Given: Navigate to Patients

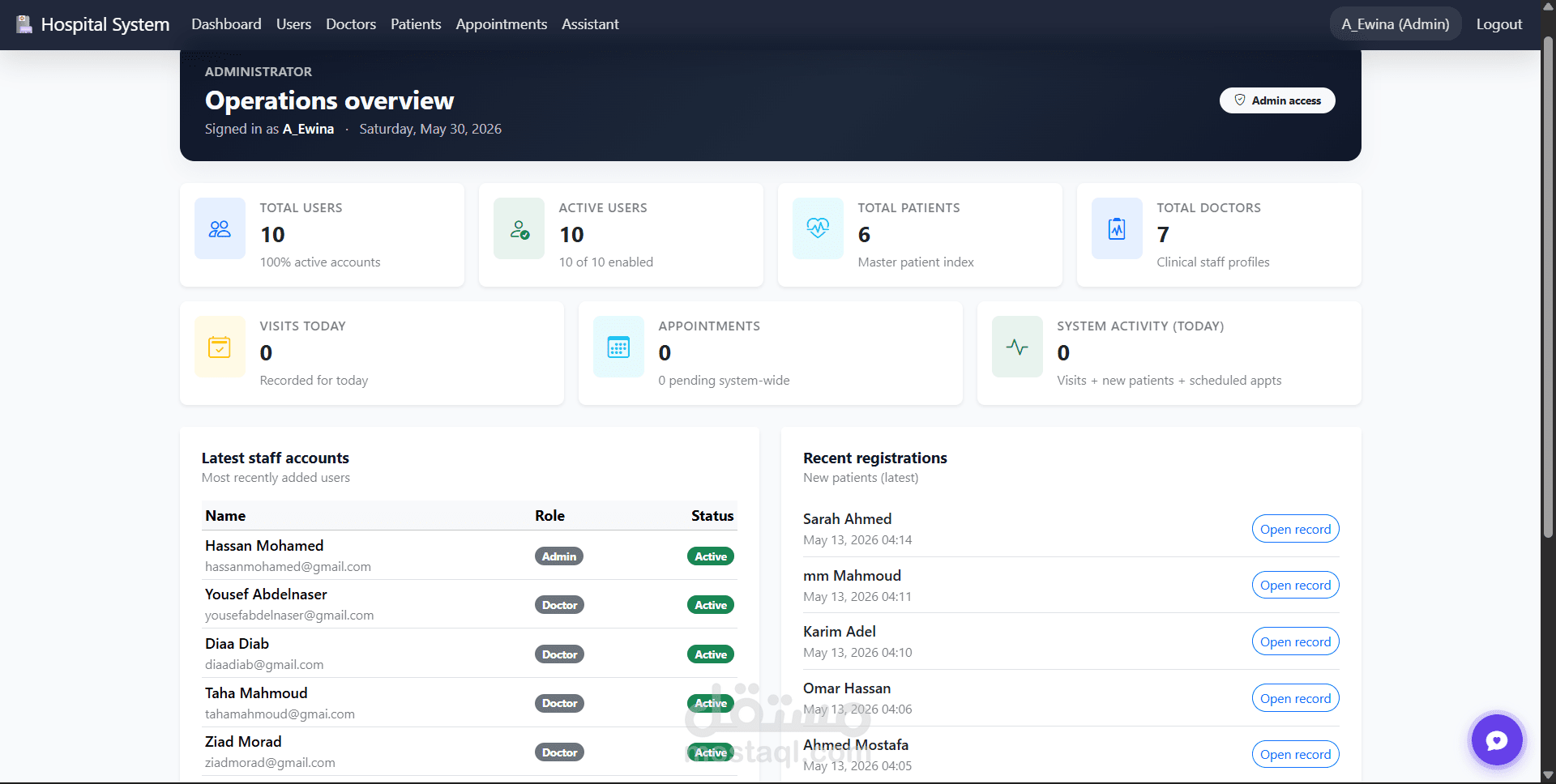Looking at the screenshot, I should (416, 24).
